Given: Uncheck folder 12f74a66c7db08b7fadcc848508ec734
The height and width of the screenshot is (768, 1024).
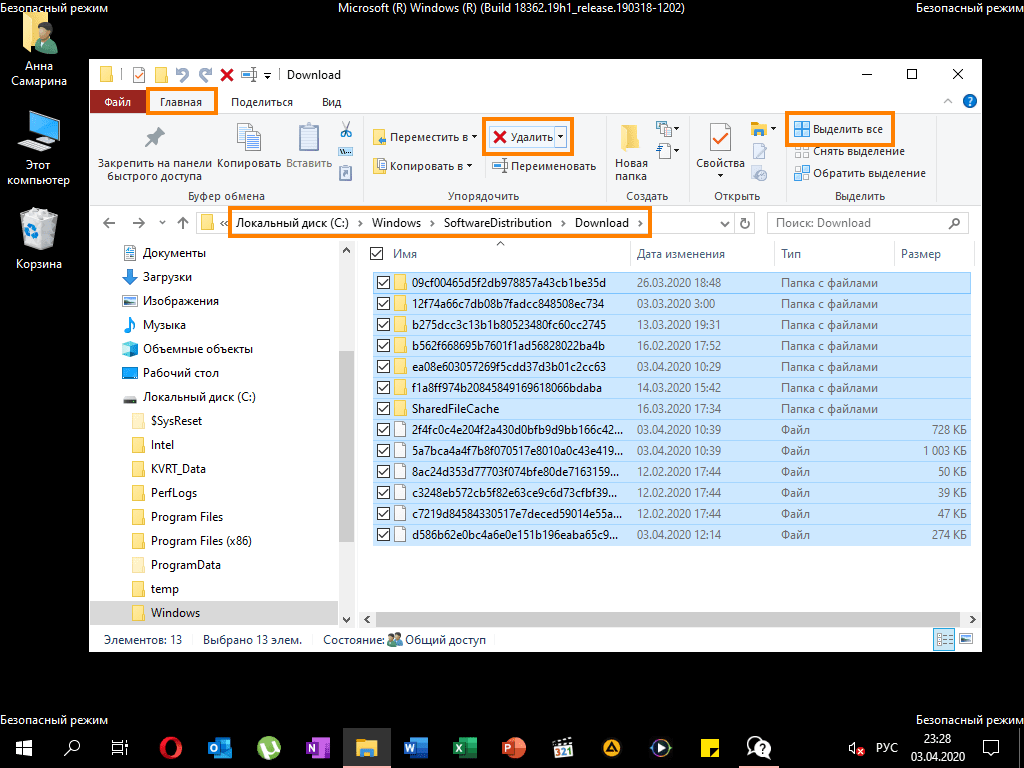Looking at the screenshot, I should 383,304.
